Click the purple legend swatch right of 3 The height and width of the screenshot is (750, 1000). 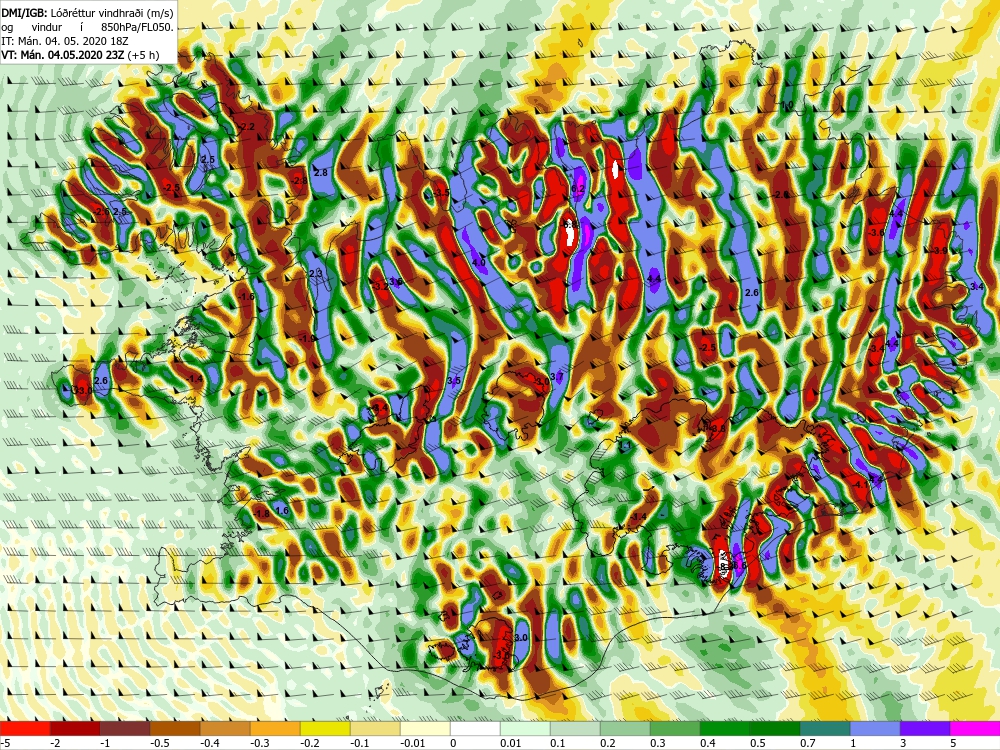click(925, 729)
